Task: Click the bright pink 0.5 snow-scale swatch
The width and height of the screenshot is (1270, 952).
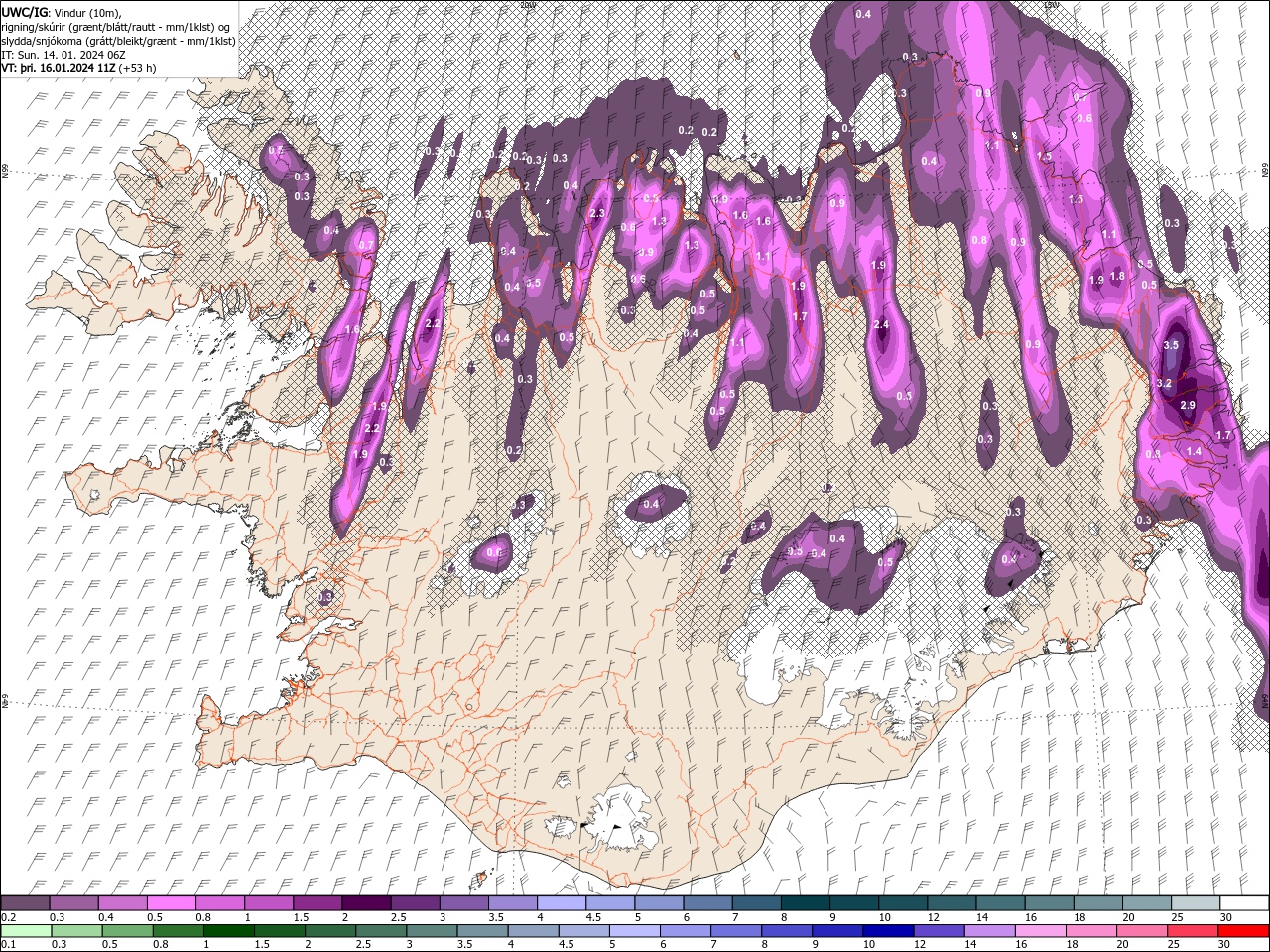Action: pyautogui.click(x=172, y=902)
